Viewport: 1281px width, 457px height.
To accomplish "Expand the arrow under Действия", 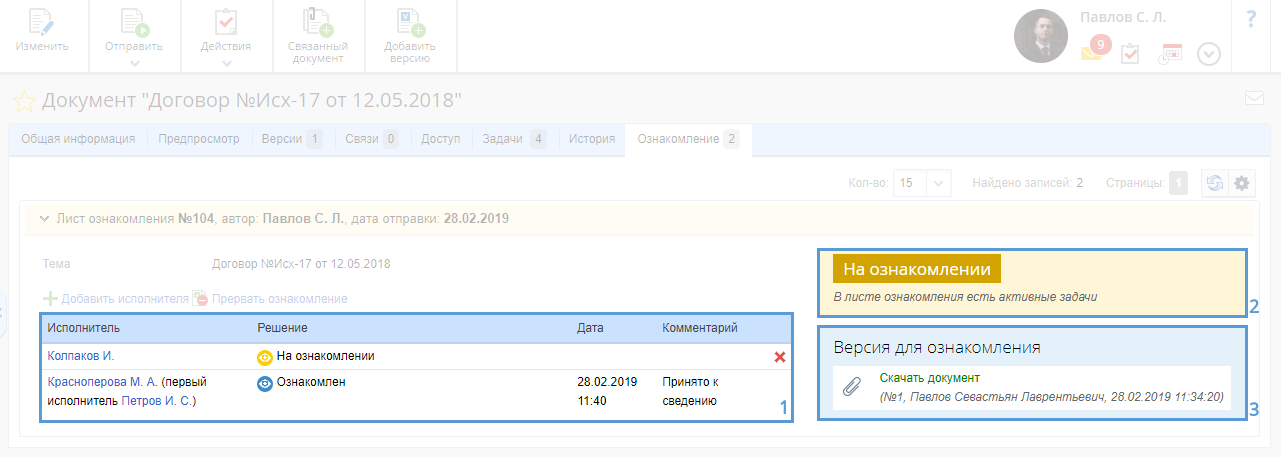I will [x=226, y=64].
